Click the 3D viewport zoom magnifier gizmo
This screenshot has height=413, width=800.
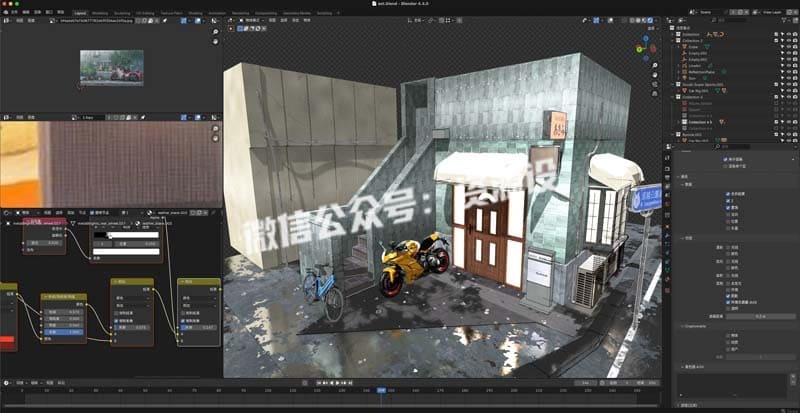pos(655,65)
